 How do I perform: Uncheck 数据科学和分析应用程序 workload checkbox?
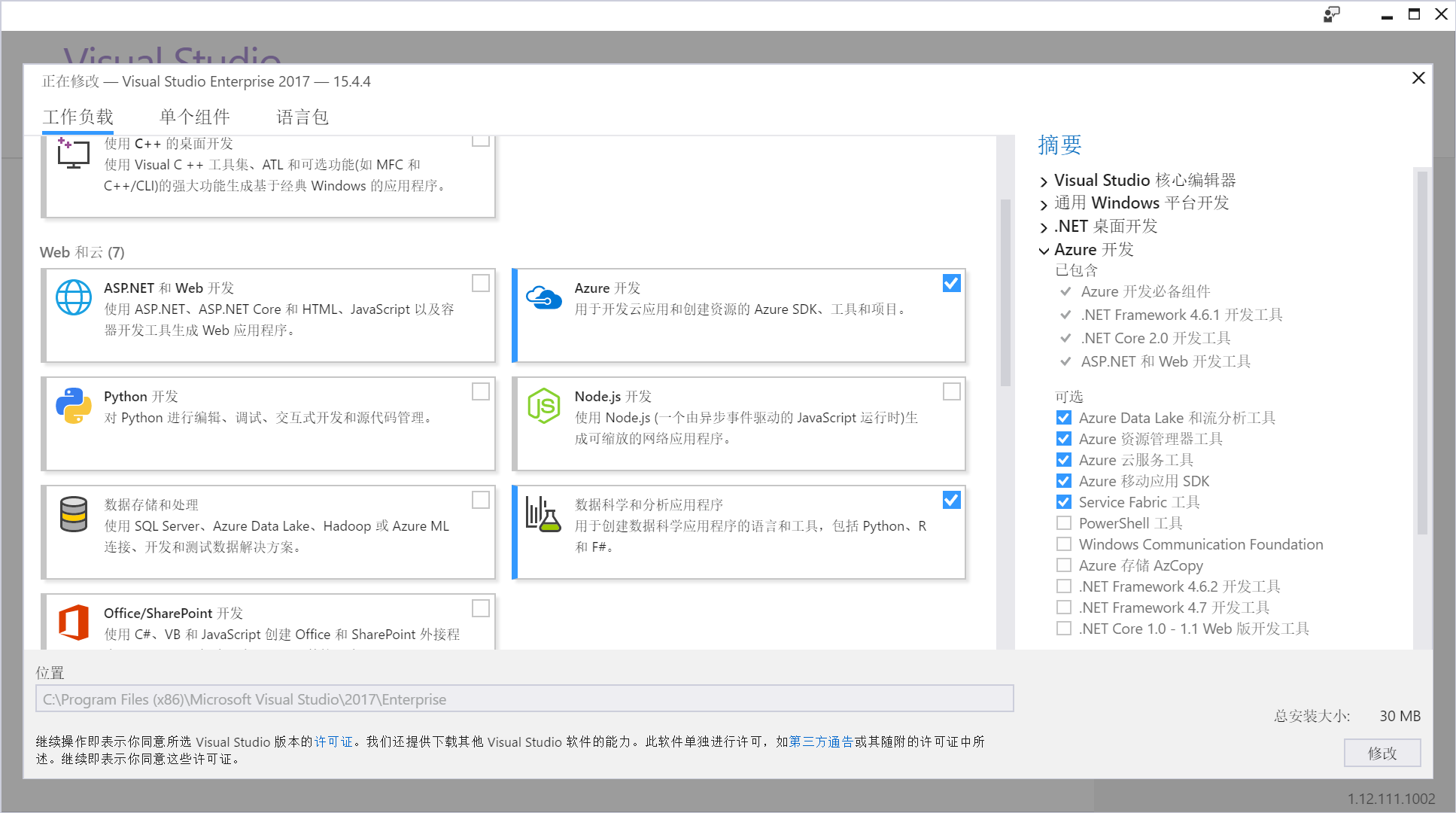(x=952, y=500)
